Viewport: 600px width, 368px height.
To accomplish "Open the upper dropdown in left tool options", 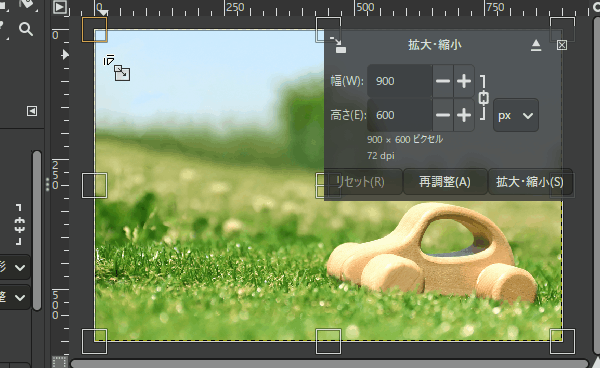I will (15, 267).
